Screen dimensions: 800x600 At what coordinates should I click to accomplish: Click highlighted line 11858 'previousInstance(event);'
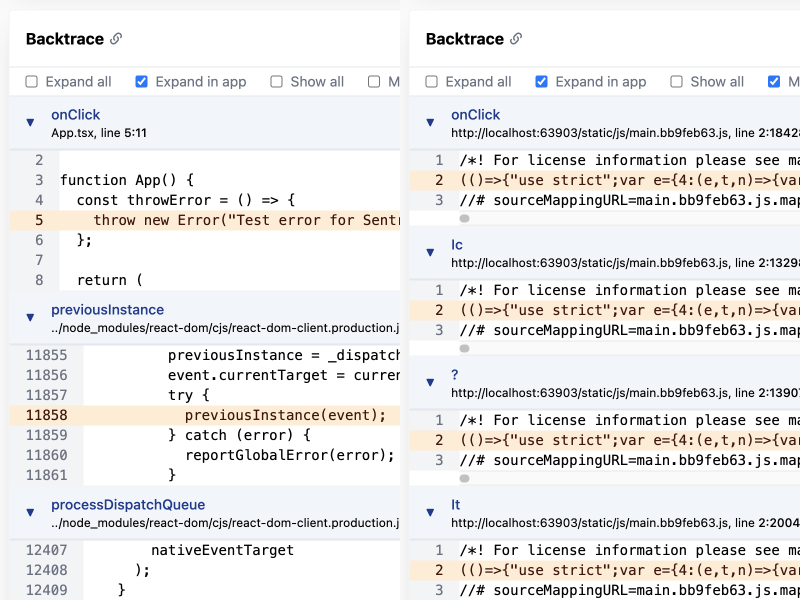tap(205, 415)
